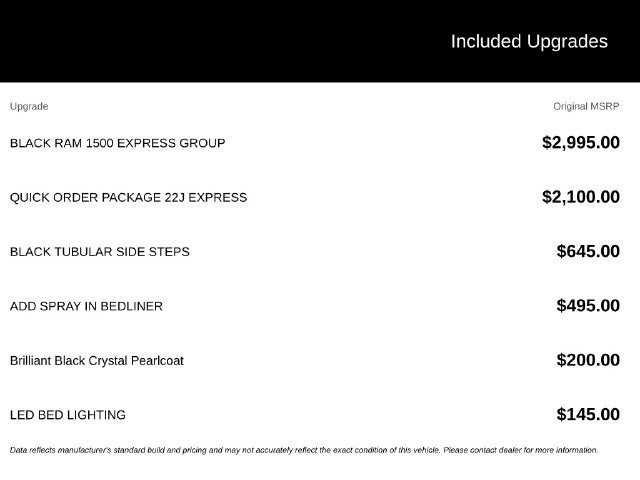The height and width of the screenshot is (480, 640).
Task: Click the $645.00 price
Action: point(588,251)
